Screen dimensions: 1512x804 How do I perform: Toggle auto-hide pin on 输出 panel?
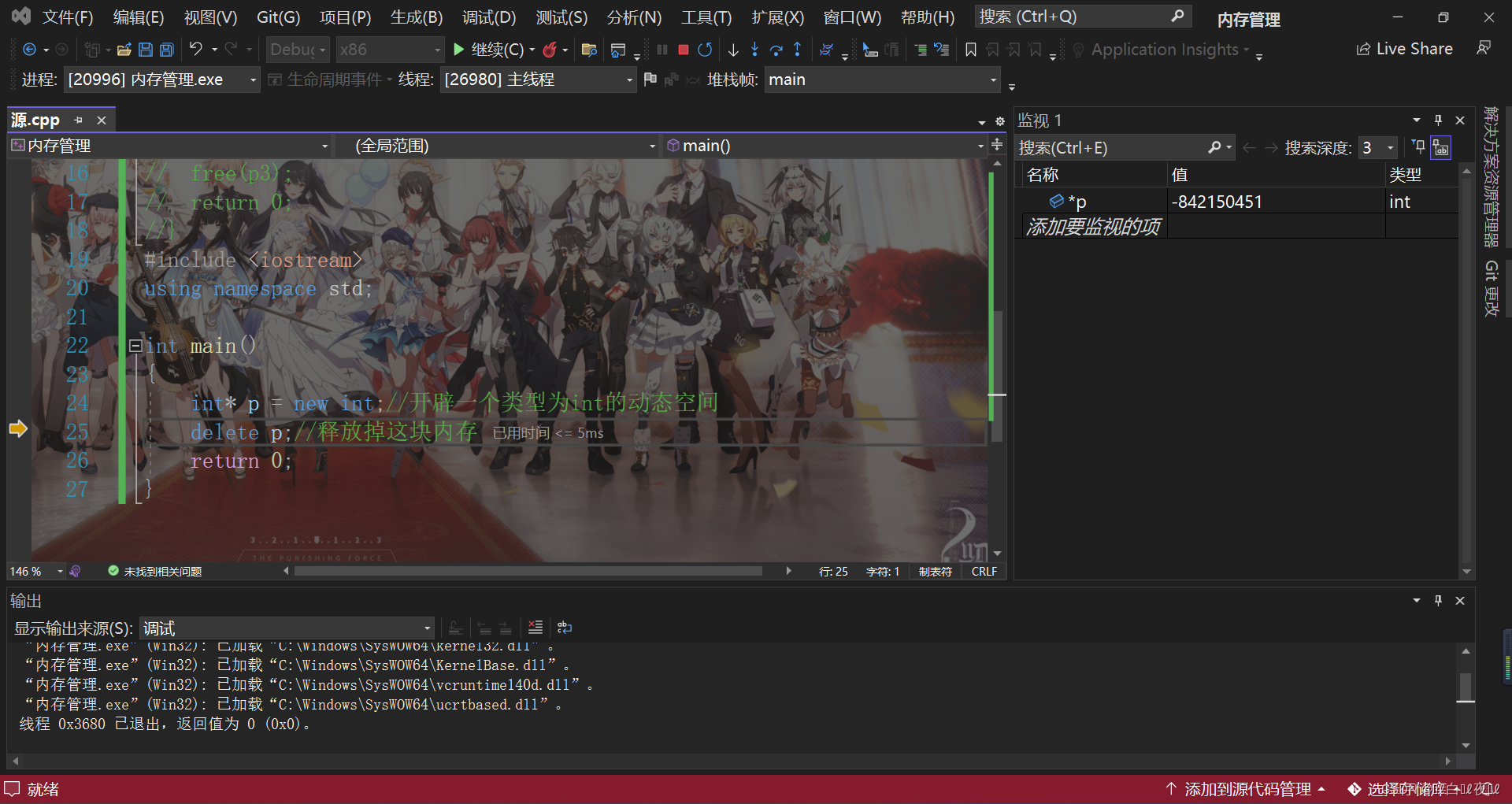click(1438, 600)
